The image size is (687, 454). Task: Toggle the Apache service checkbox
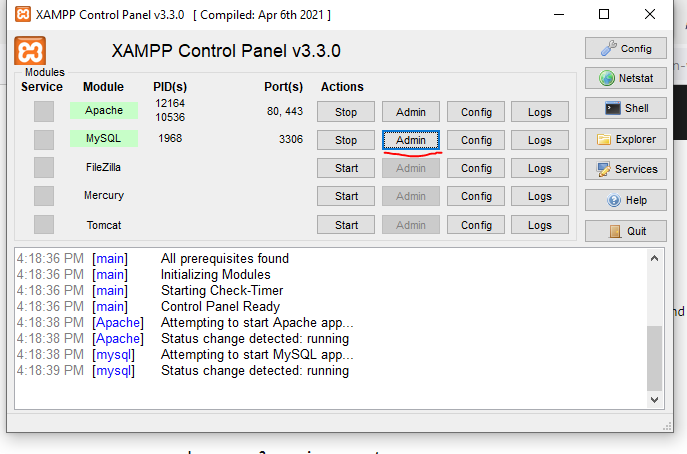pyautogui.click(x=44, y=111)
